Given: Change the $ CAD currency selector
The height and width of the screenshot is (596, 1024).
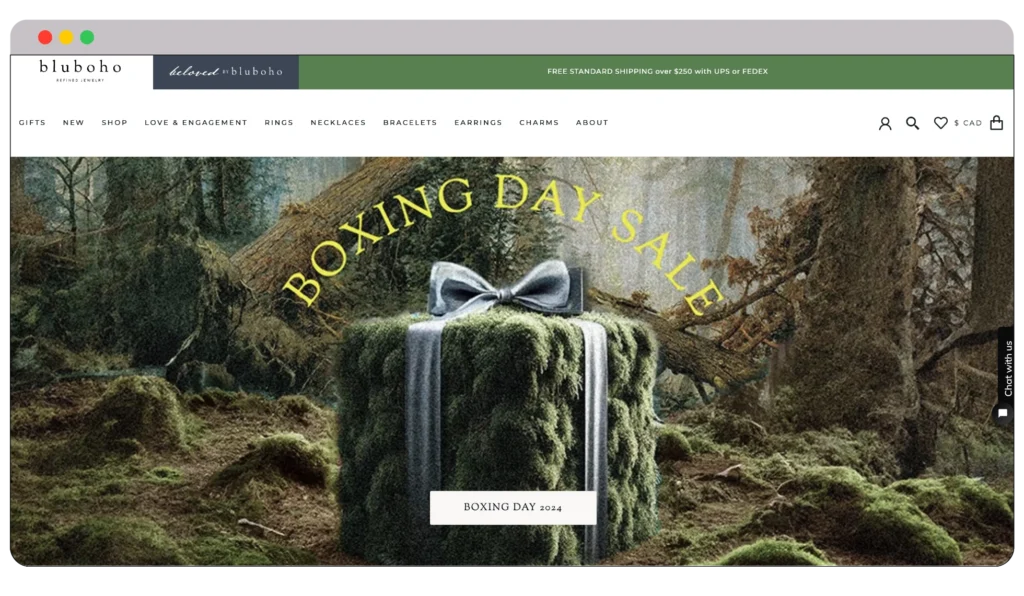Looking at the screenshot, I should (x=967, y=123).
